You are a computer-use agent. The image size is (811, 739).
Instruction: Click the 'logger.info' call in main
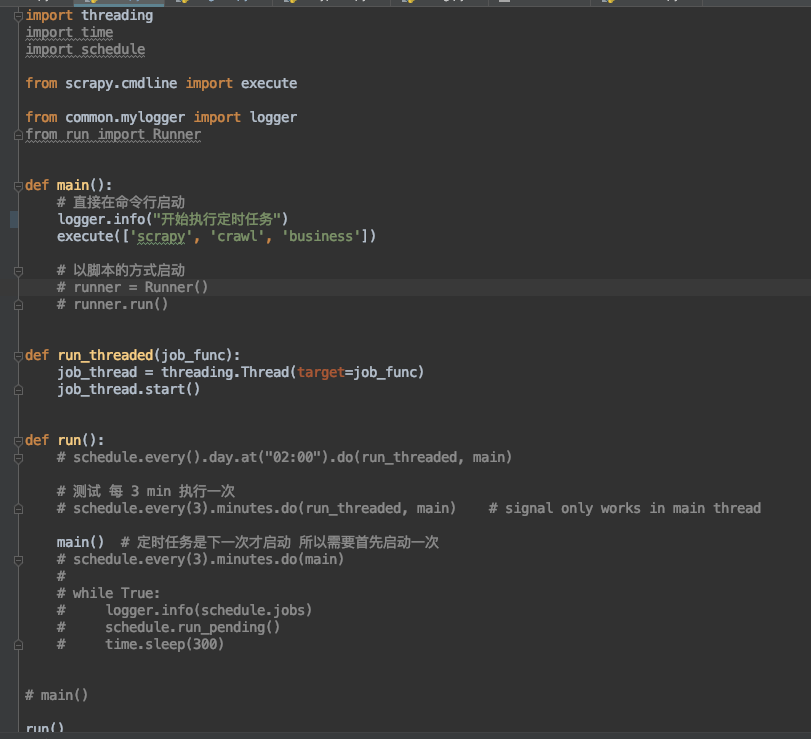[101, 219]
